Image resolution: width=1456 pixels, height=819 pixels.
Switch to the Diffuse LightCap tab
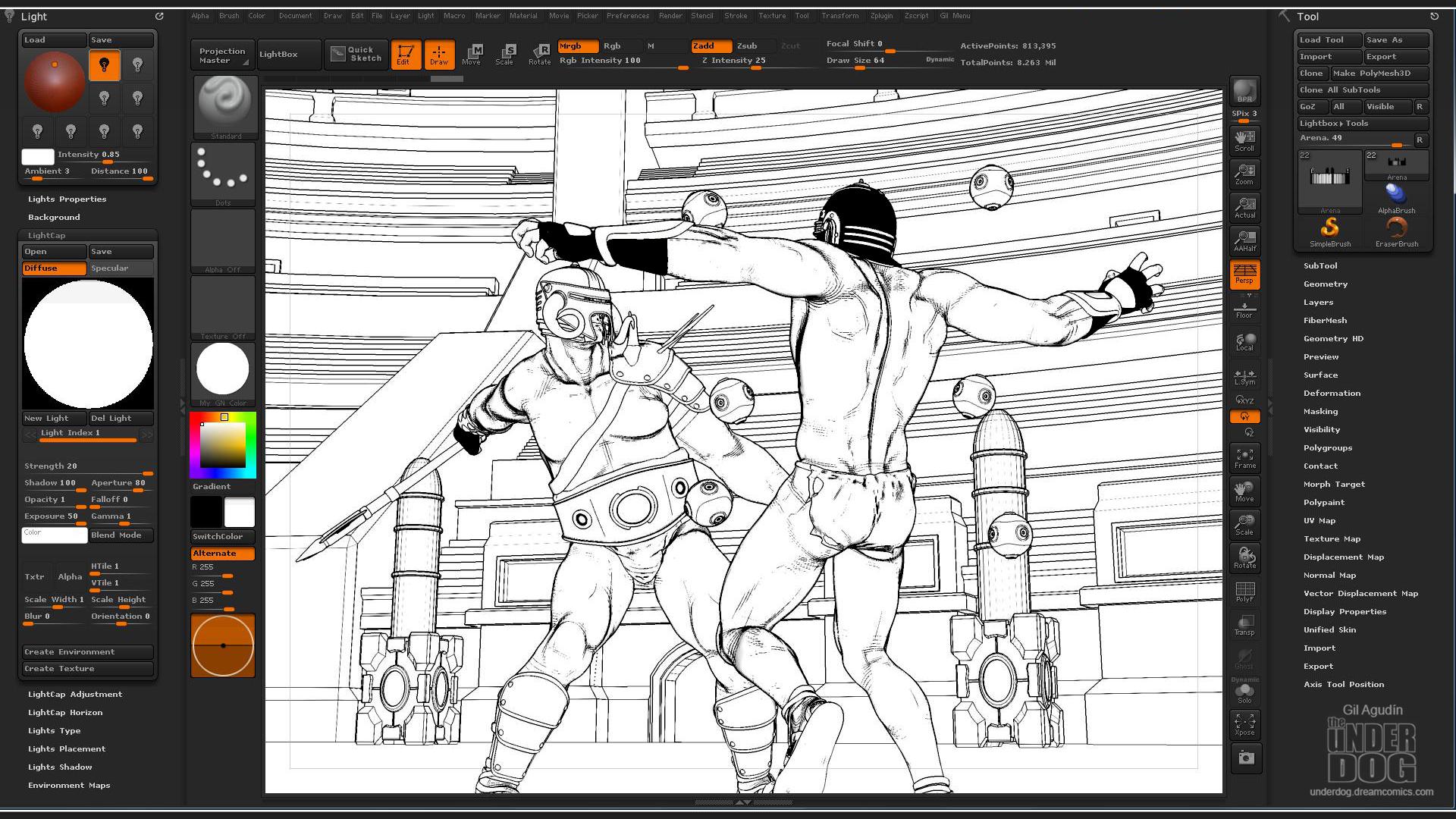(54, 268)
